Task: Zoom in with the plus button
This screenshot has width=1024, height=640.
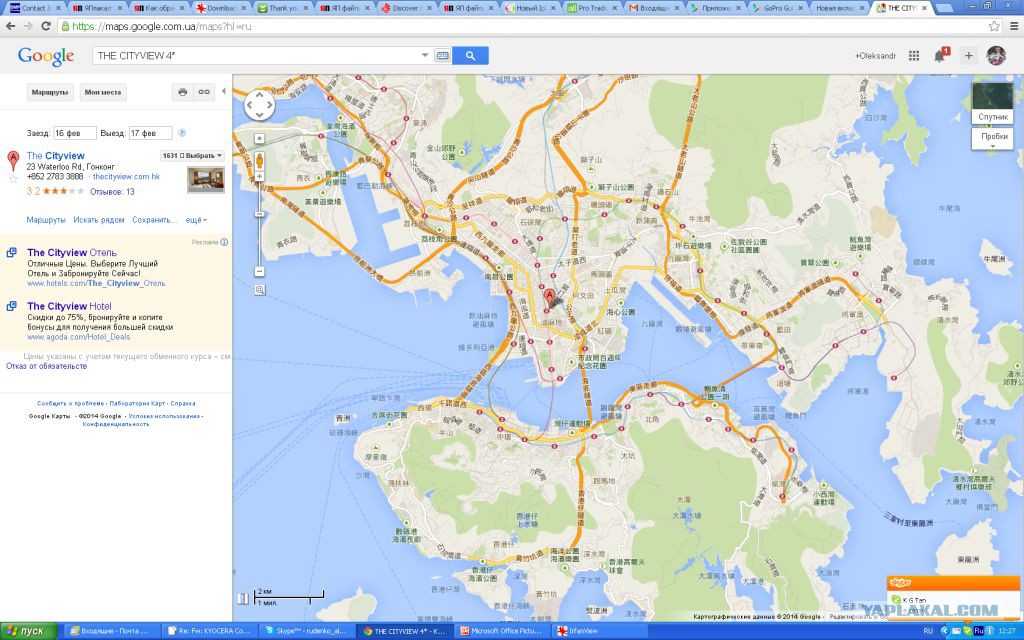Action: 259,176
